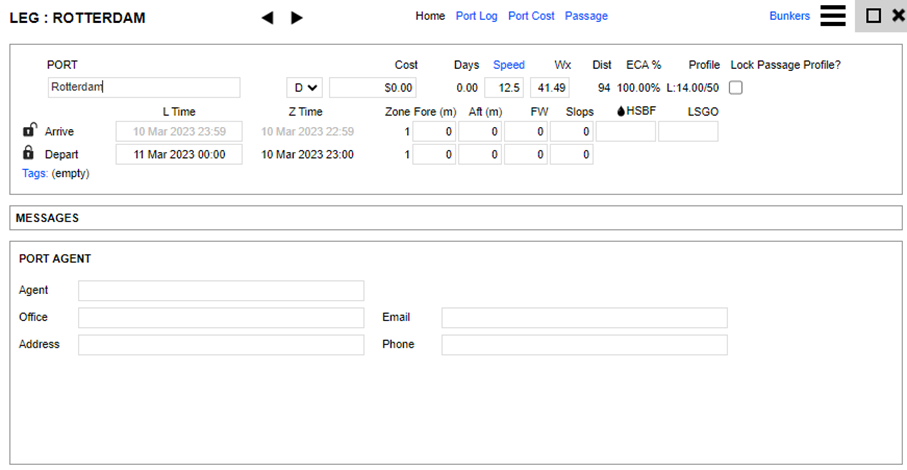Open the Bunkers link
The width and height of the screenshot is (907, 470).
pyautogui.click(x=789, y=16)
